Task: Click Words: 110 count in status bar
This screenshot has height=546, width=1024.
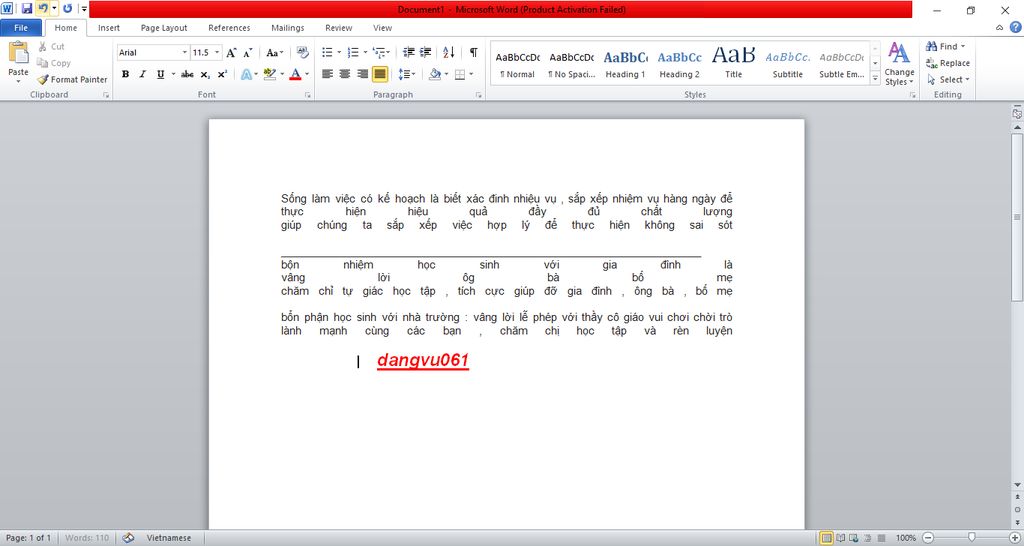Action: [87, 538]
